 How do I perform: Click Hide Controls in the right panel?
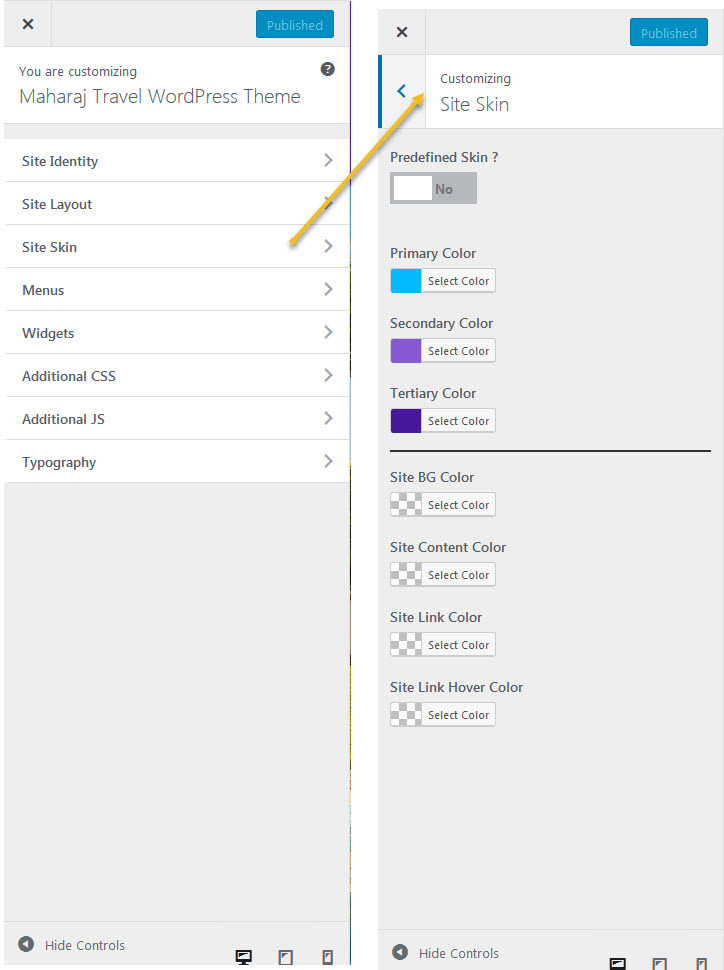(447, 953)
